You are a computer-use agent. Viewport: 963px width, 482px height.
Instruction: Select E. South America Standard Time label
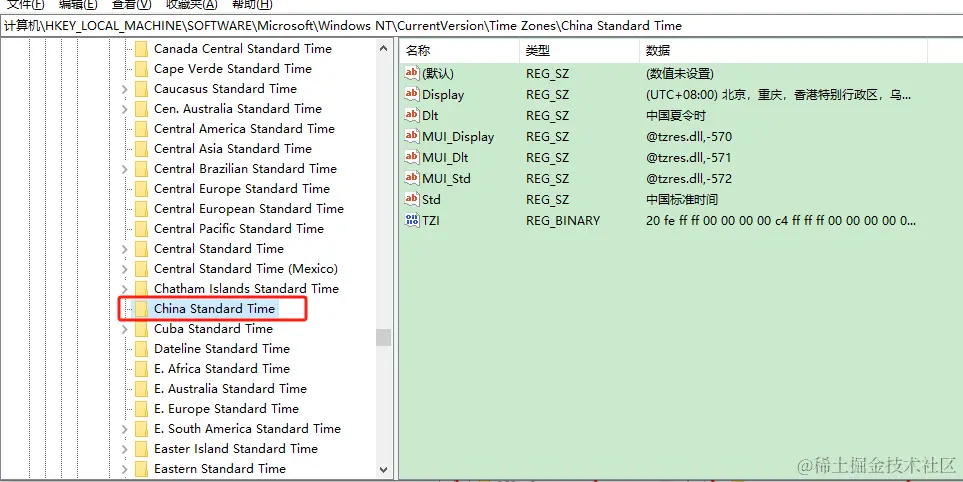click(248, 429)
